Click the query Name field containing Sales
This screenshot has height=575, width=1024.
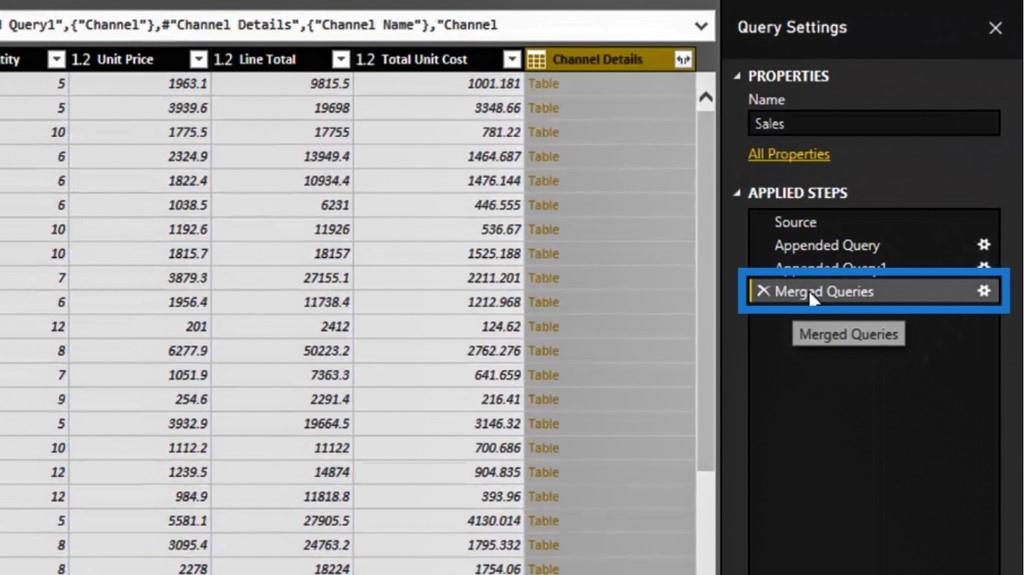[x=874, y=123]
